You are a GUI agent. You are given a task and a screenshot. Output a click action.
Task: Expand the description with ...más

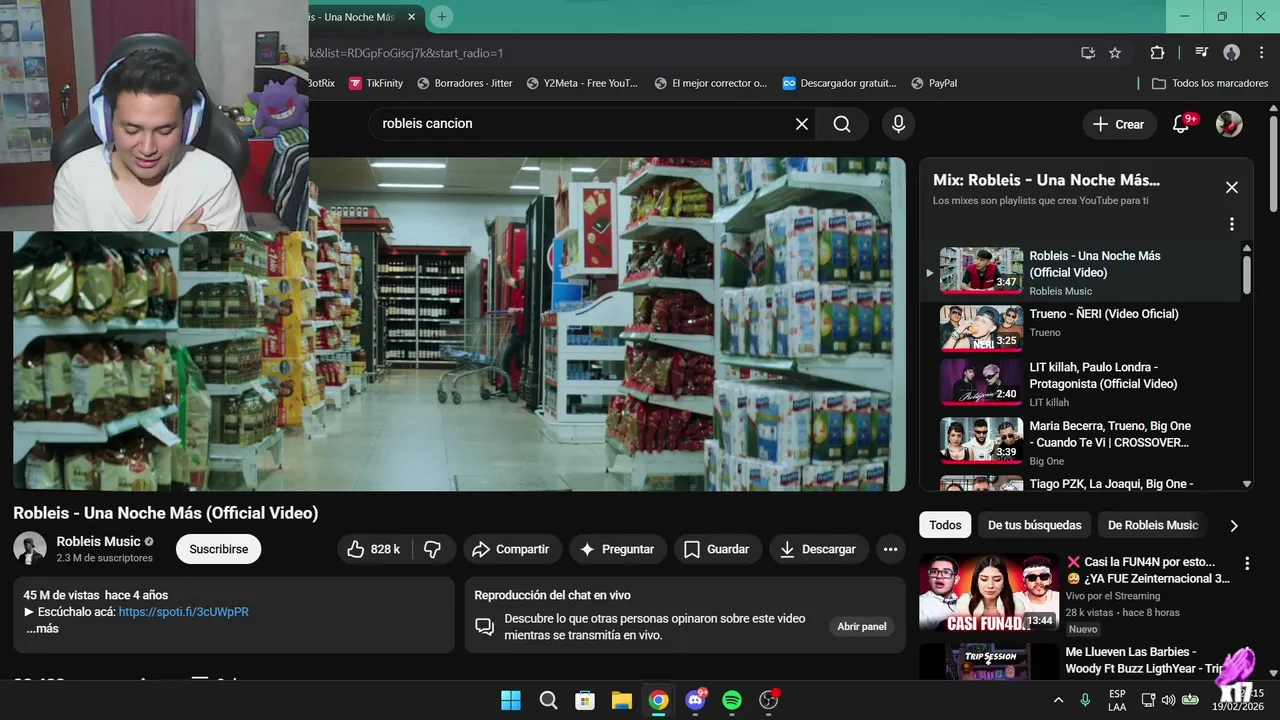[x=42, y=629]
